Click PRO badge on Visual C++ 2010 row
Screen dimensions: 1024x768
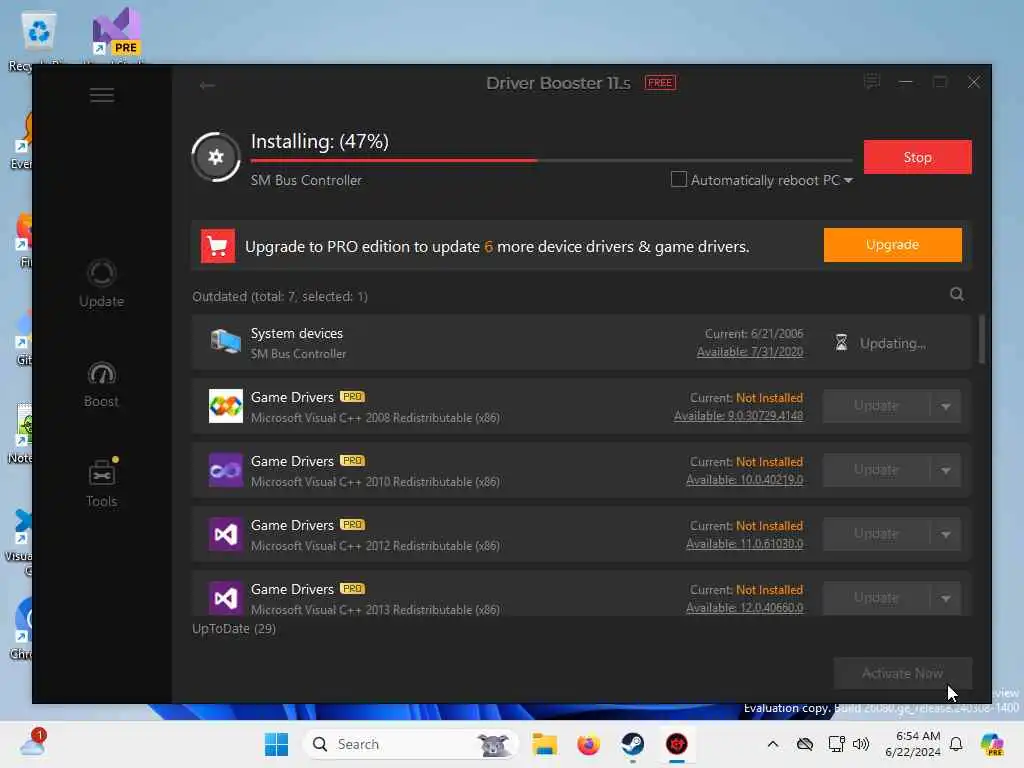pyautogui.click(x=353, y=460)
